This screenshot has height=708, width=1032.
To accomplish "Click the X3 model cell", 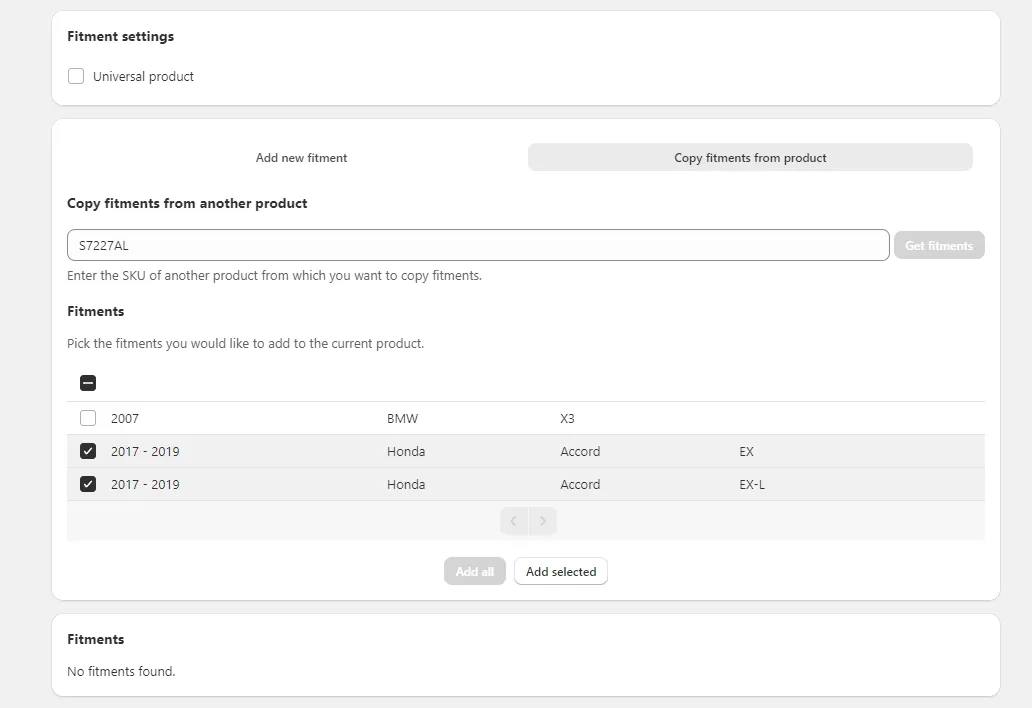I will point(567,418).
